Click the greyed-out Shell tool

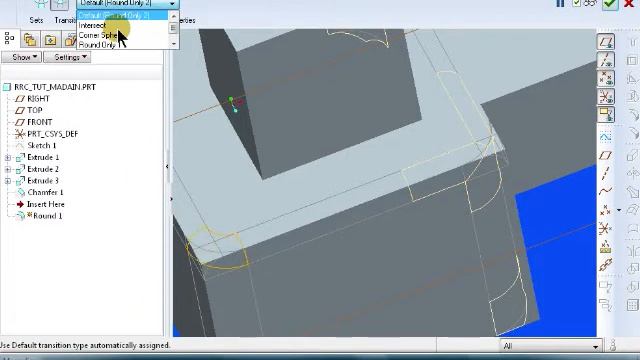pos(633,60)
